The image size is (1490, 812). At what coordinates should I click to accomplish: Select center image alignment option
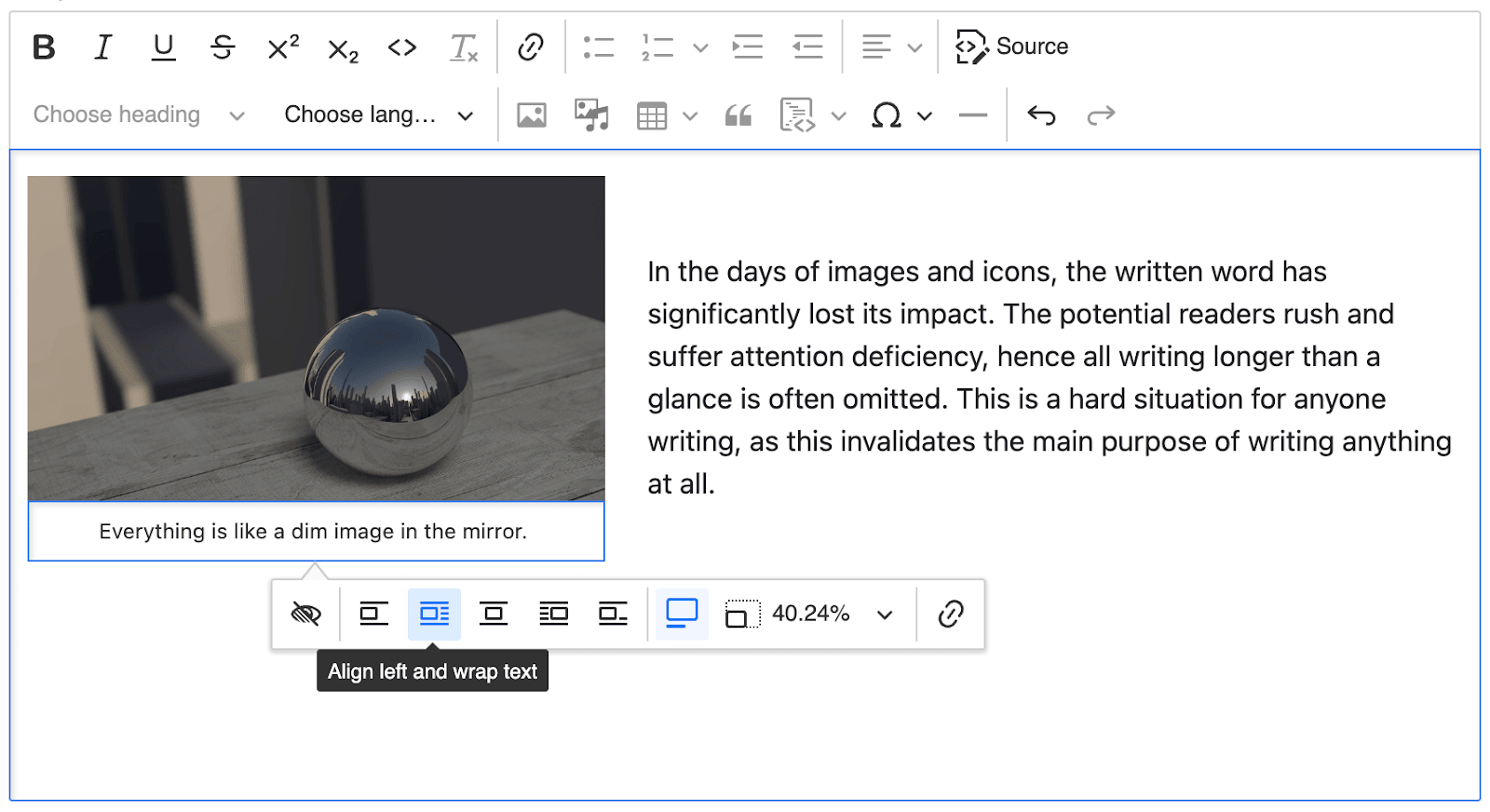(x=494, y=615)
